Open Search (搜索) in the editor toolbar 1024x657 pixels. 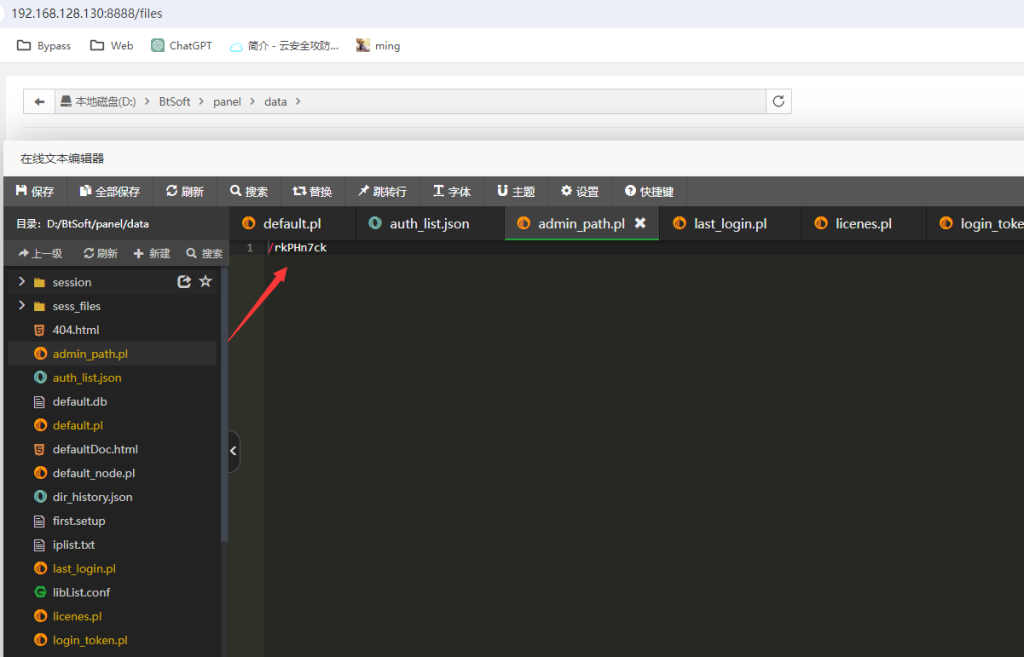249,191
